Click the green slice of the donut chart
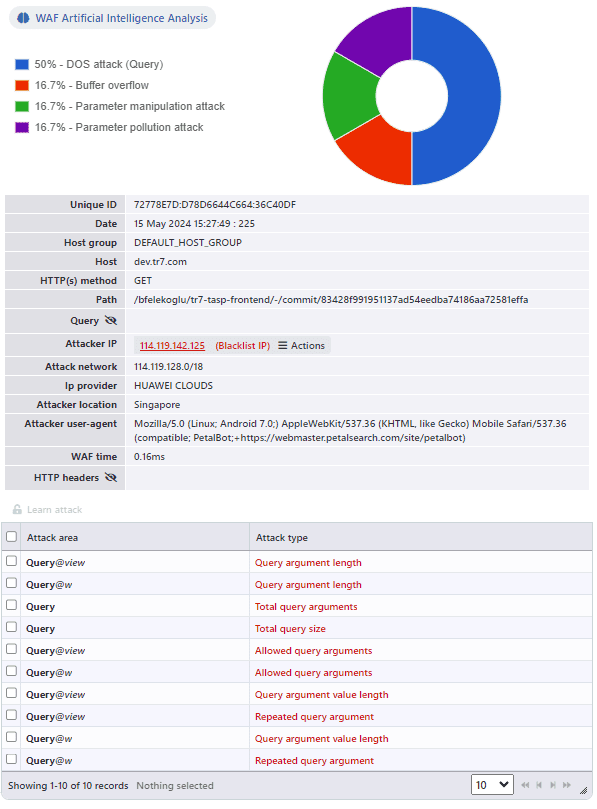The height and width of the screenshot is (809, 597). click(350, 96)
